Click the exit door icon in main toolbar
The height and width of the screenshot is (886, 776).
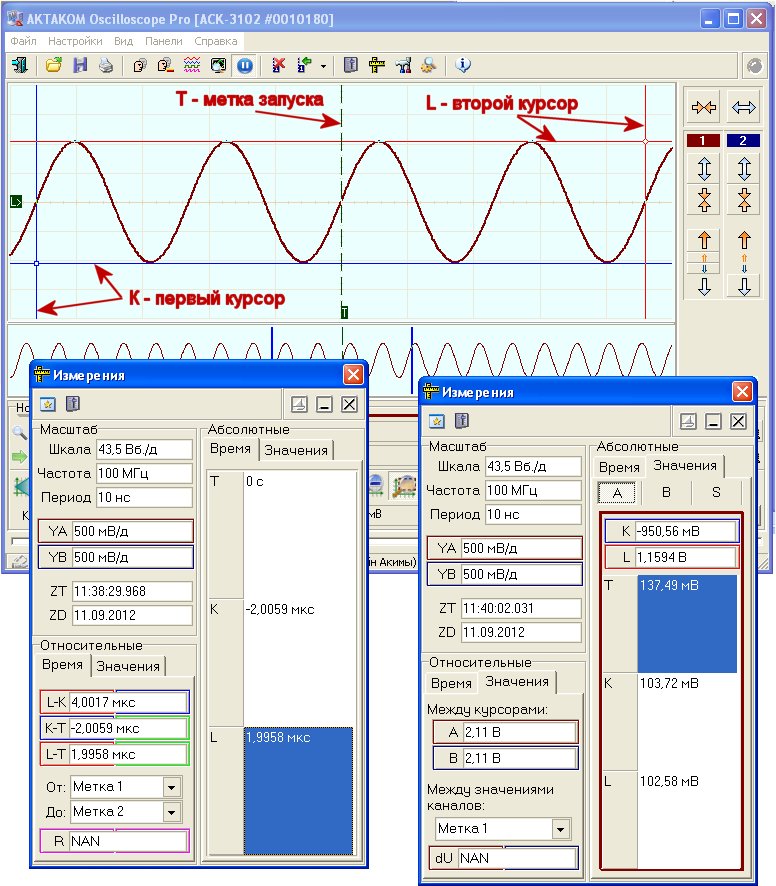click(20, 65)
